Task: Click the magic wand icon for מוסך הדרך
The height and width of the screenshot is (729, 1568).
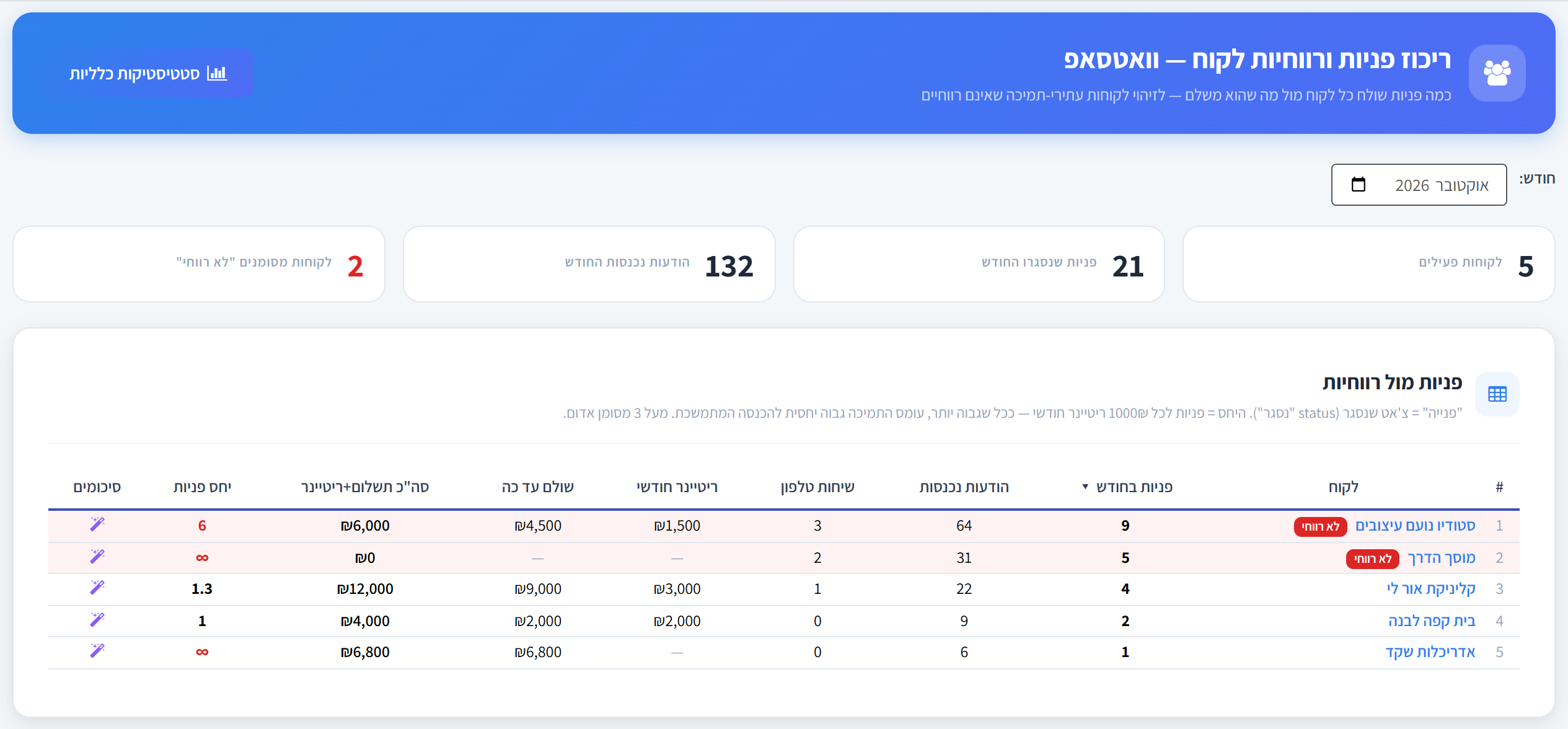Action: pyautogui.click(x=97, y=557)
